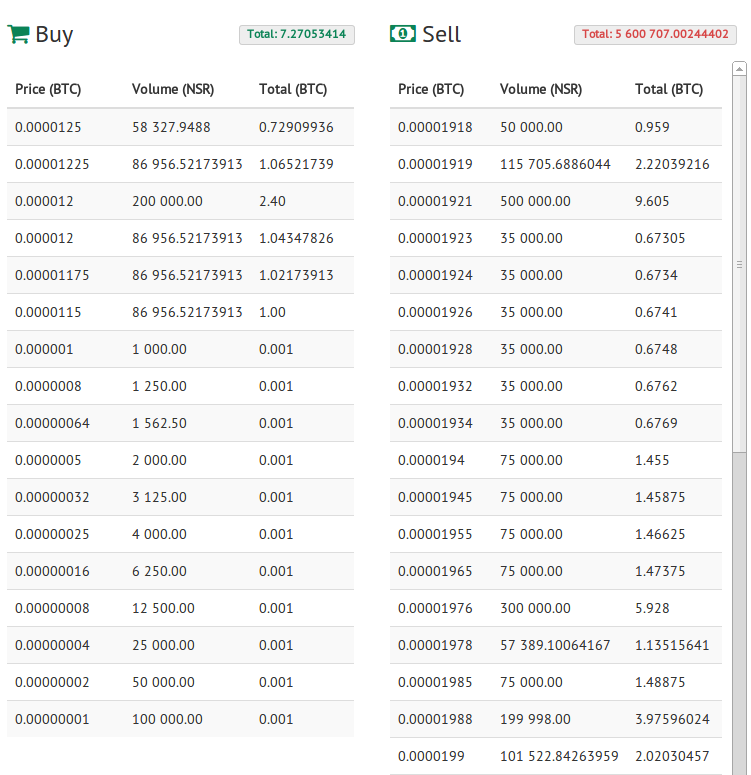
Task: Choose the sell order totaling 3.97596024 BTC
Action: click(556, 719)
